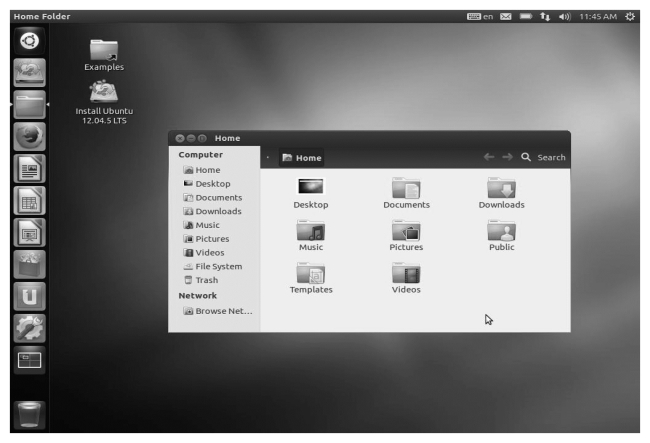Image resolution: width=650 pixels, height=443 pixels.
Task: Open the sound volume indicator
Action: click(x=564, y=17)
